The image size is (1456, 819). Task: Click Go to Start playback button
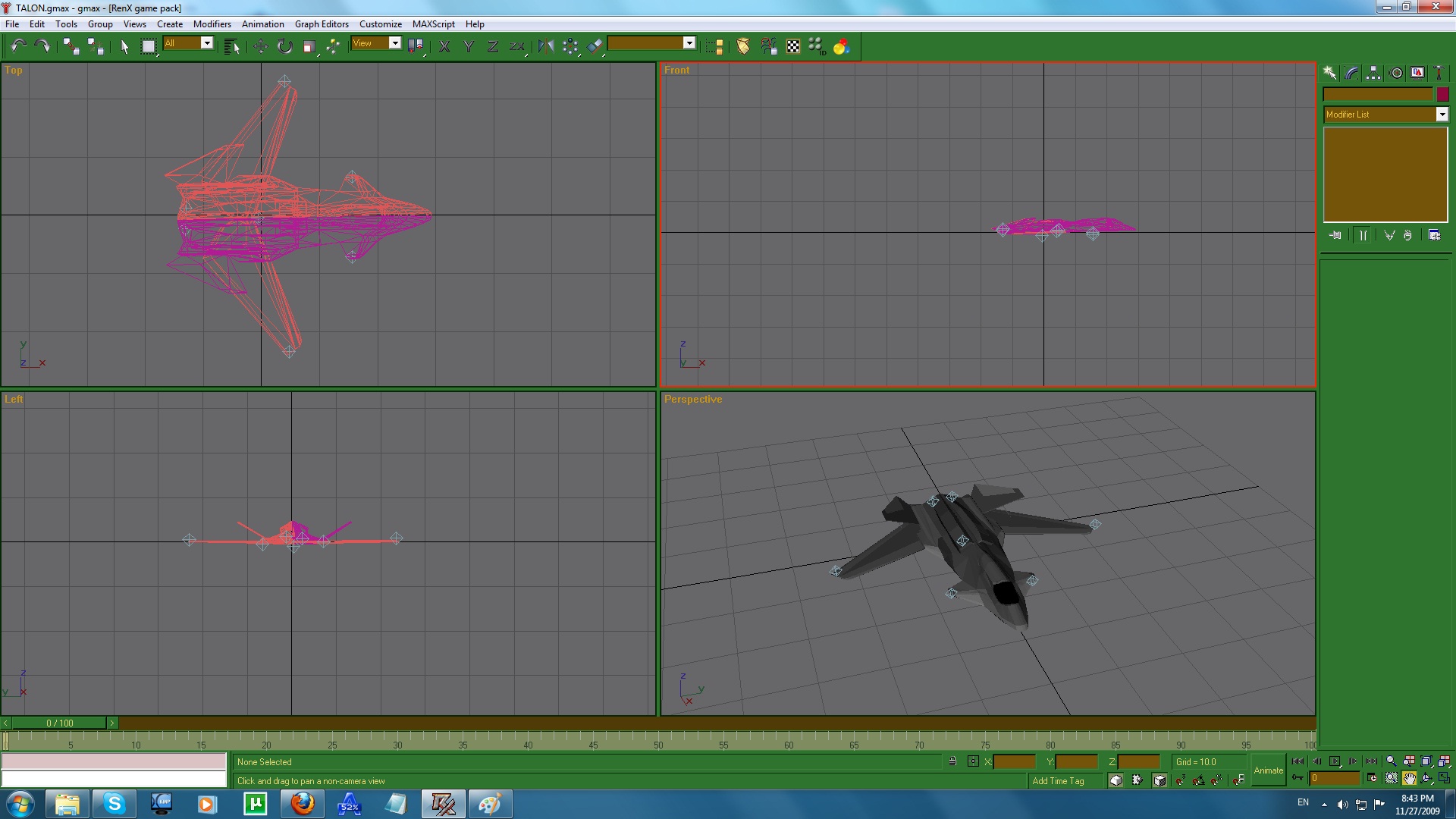[x=1298, y=761]
